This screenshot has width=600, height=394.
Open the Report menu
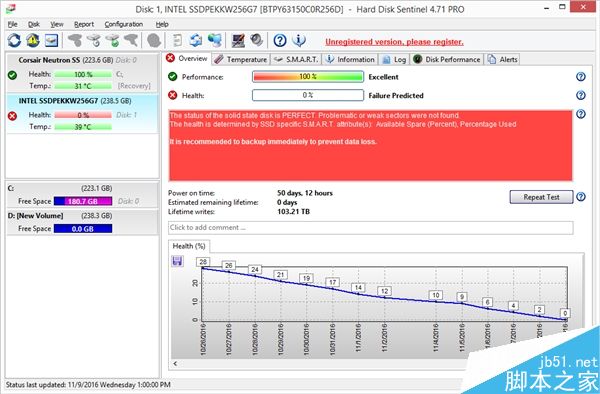[x=84, y=24]
